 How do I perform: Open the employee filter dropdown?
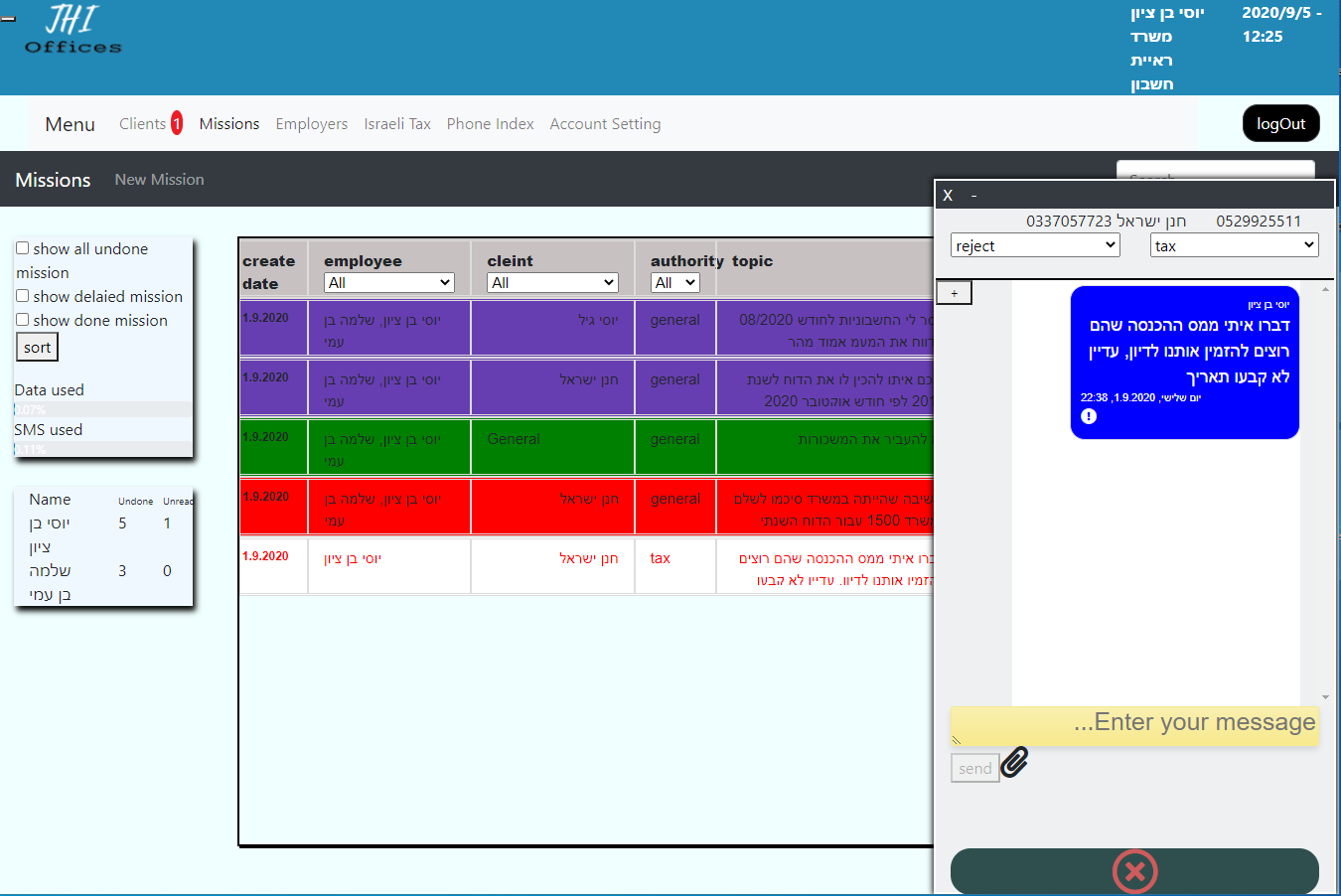click(388, 283)
